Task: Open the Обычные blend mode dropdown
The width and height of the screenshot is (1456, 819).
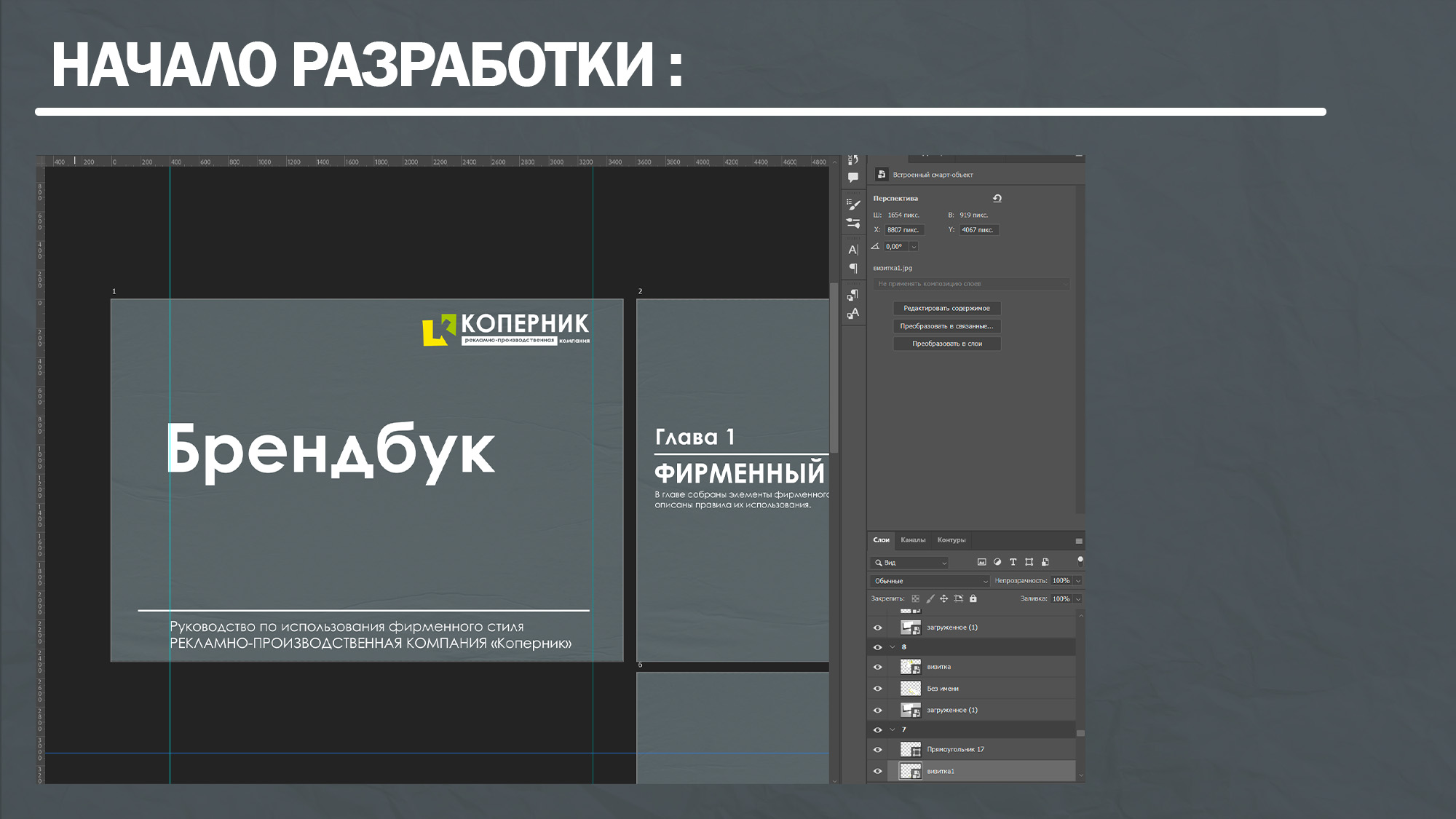Action: 930,581
